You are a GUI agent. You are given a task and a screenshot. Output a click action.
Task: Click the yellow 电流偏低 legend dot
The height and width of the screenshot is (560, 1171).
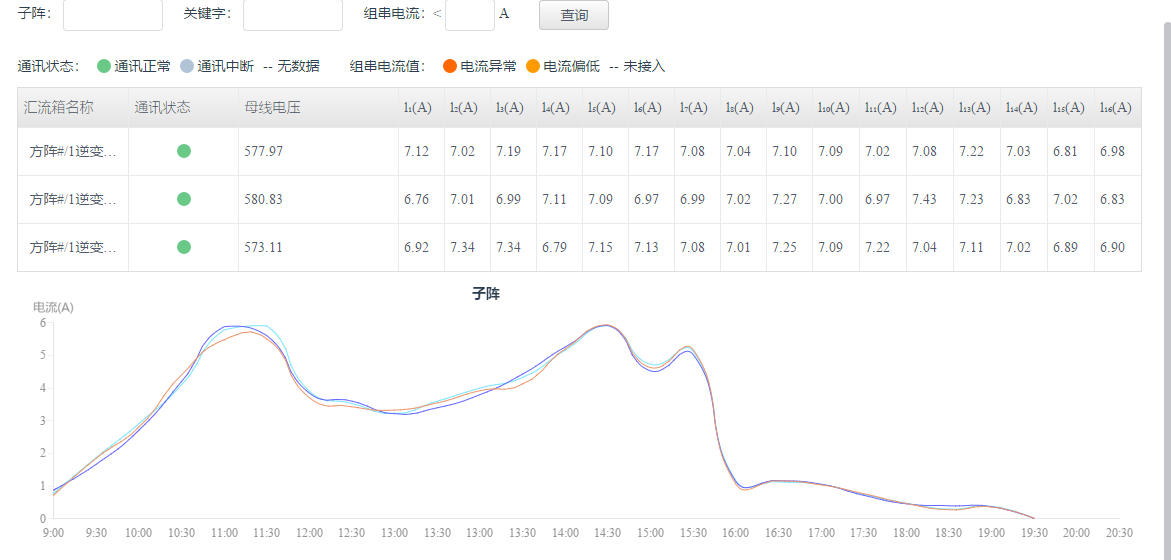pos(533,66)
